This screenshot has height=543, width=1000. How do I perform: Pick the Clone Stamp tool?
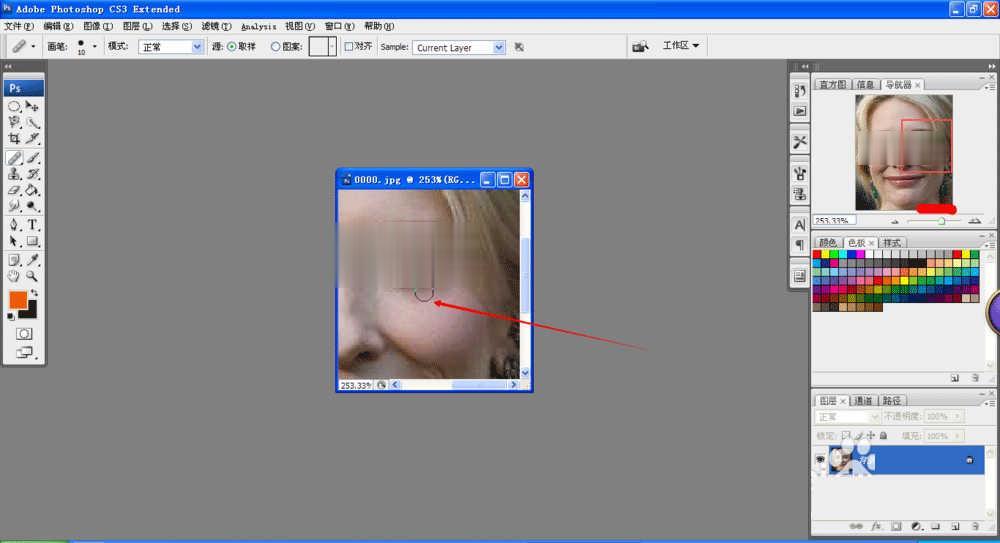(14, 174)
